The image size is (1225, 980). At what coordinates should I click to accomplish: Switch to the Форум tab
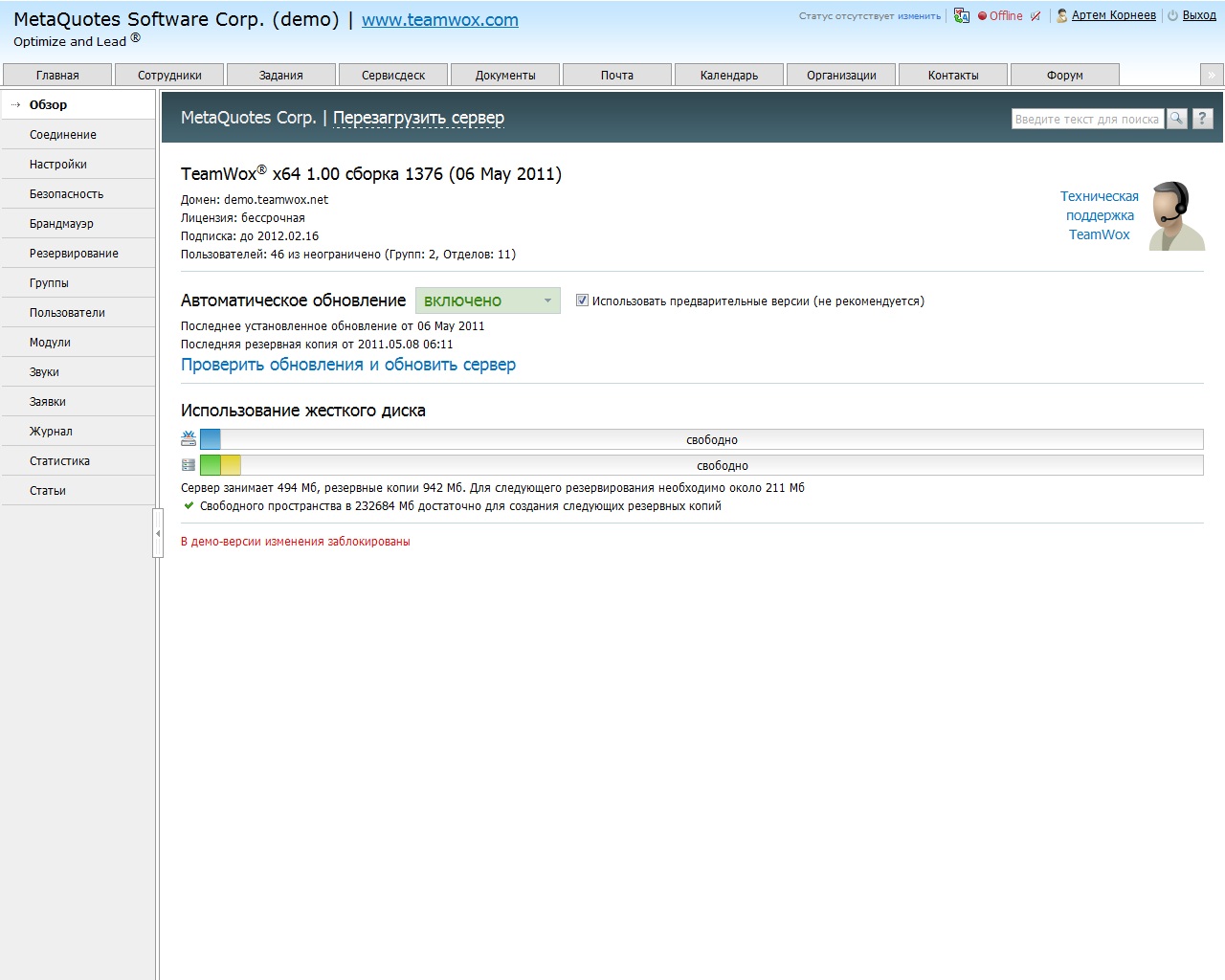(x=1065, y=75)
